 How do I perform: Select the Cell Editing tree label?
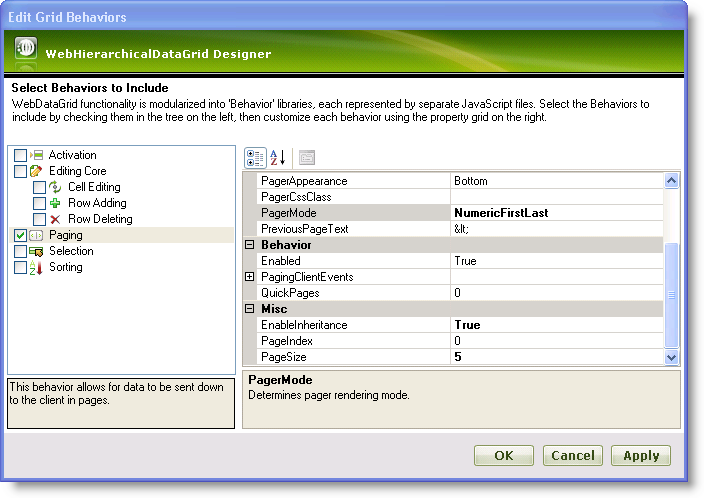[94, 187]
